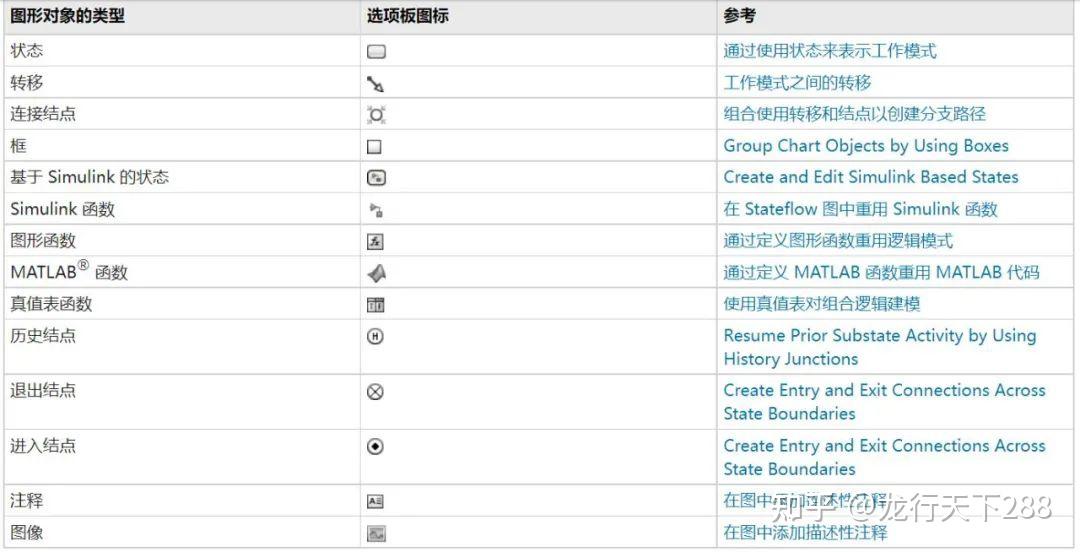Click the Connective junction icon
Screen dimensions: 1080x552
376,115
